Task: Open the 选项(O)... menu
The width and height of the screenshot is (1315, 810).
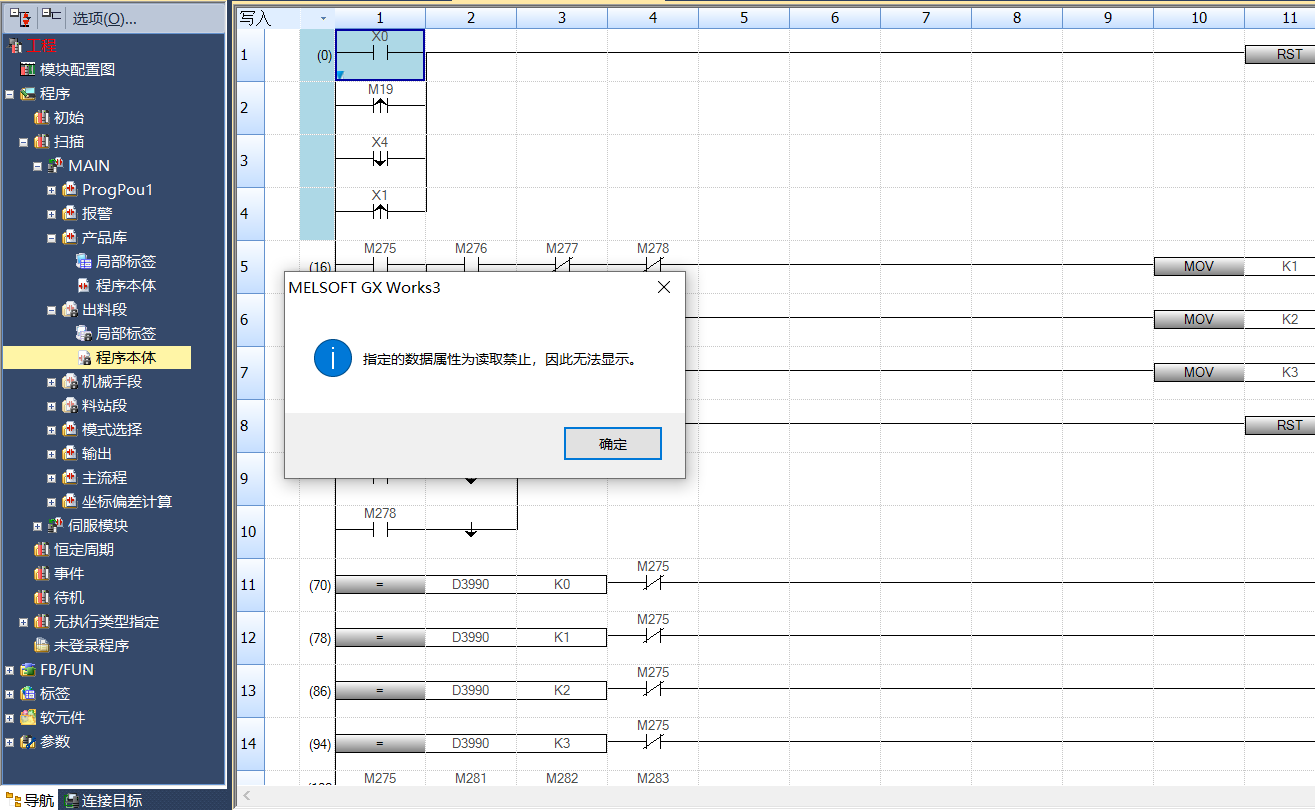Action: coord(104,18)
